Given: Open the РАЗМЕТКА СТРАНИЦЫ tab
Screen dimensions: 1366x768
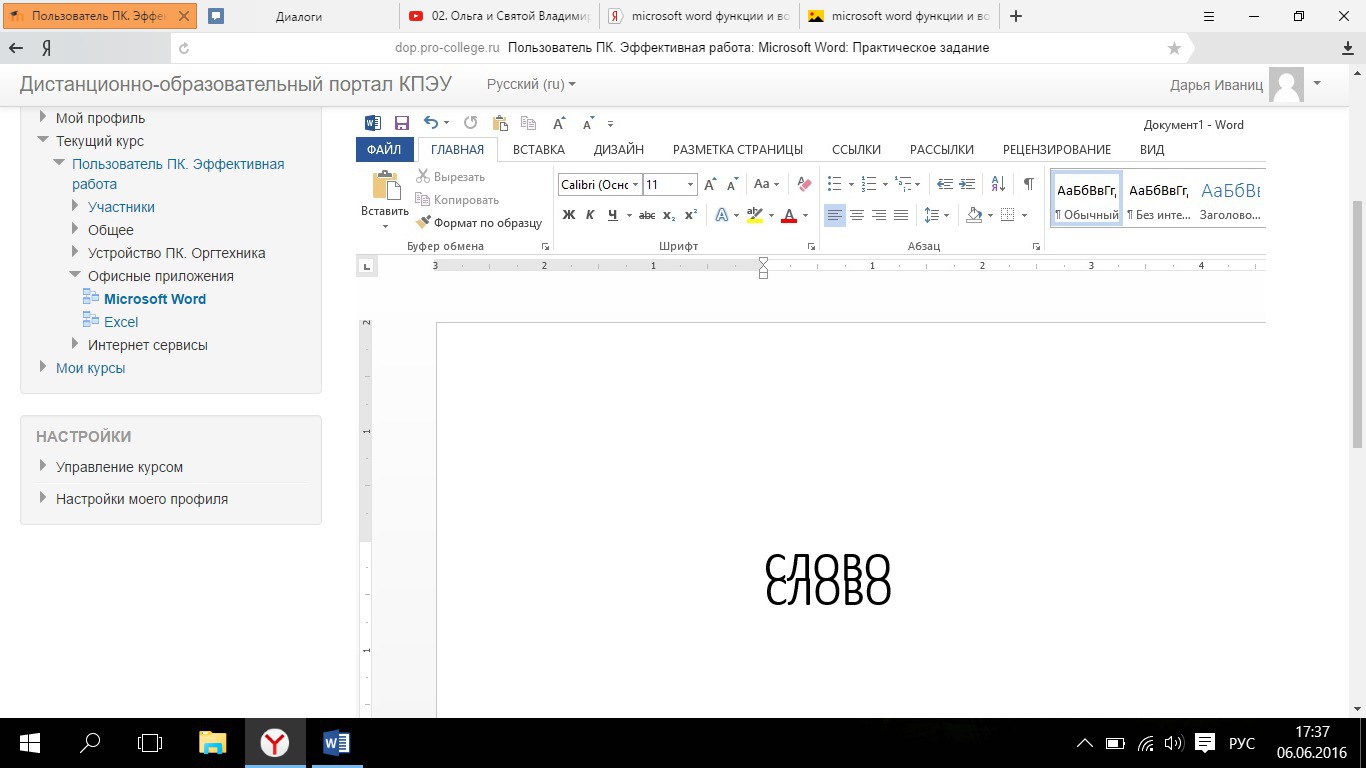Looking at the screenshot, I should 738,150.
